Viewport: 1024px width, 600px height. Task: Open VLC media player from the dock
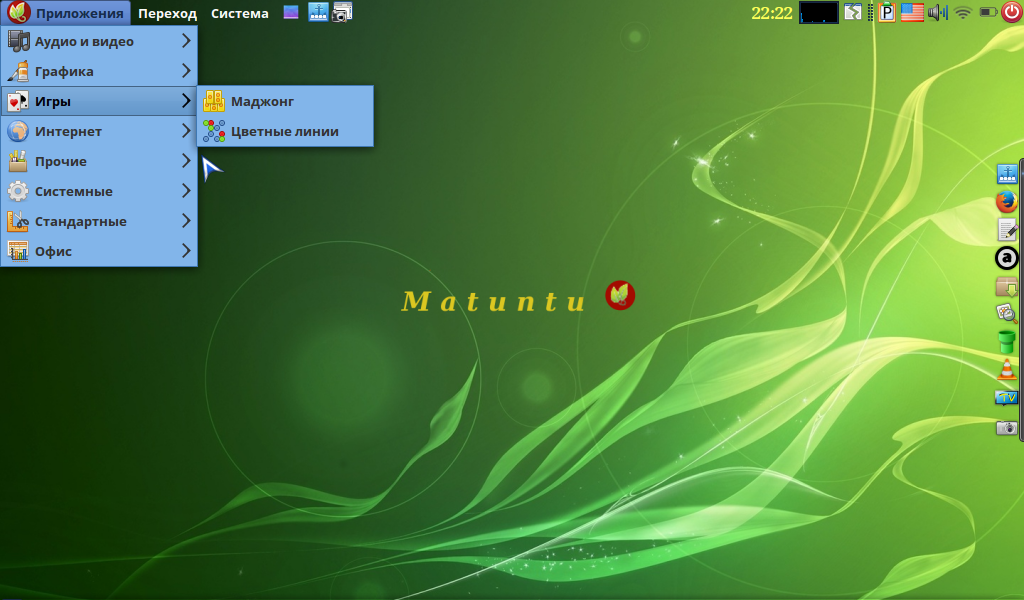[1006, 370]
